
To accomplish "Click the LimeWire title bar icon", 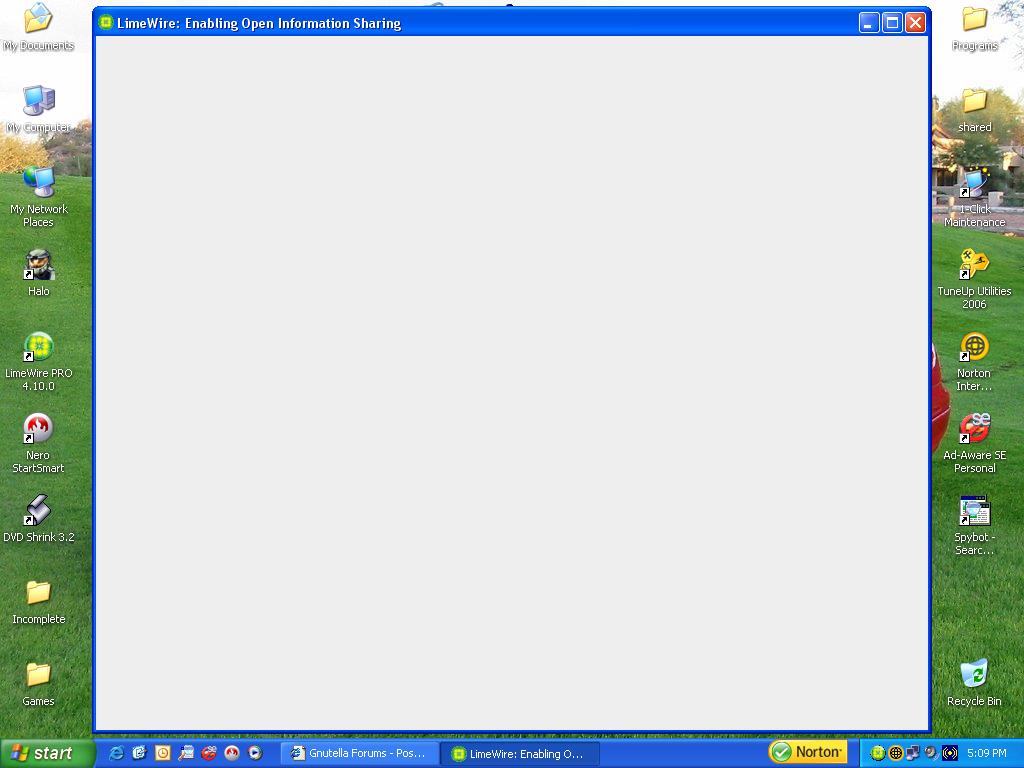I will pyautogui.click(x=105, y=23).
